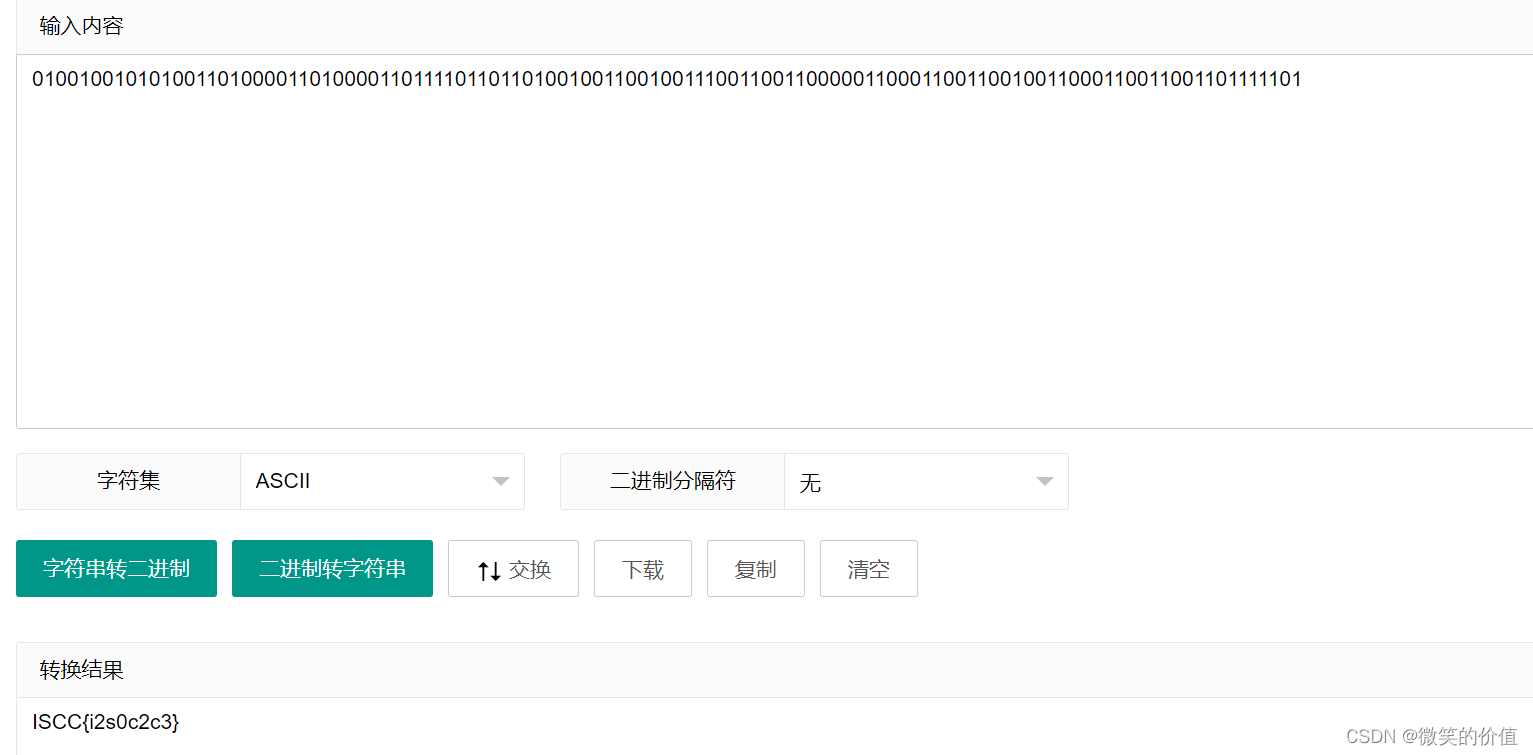This screenshot has width=1533, height=755.
Task: Click the 二进制分隔符 label
Action: [x=672, y=481]
